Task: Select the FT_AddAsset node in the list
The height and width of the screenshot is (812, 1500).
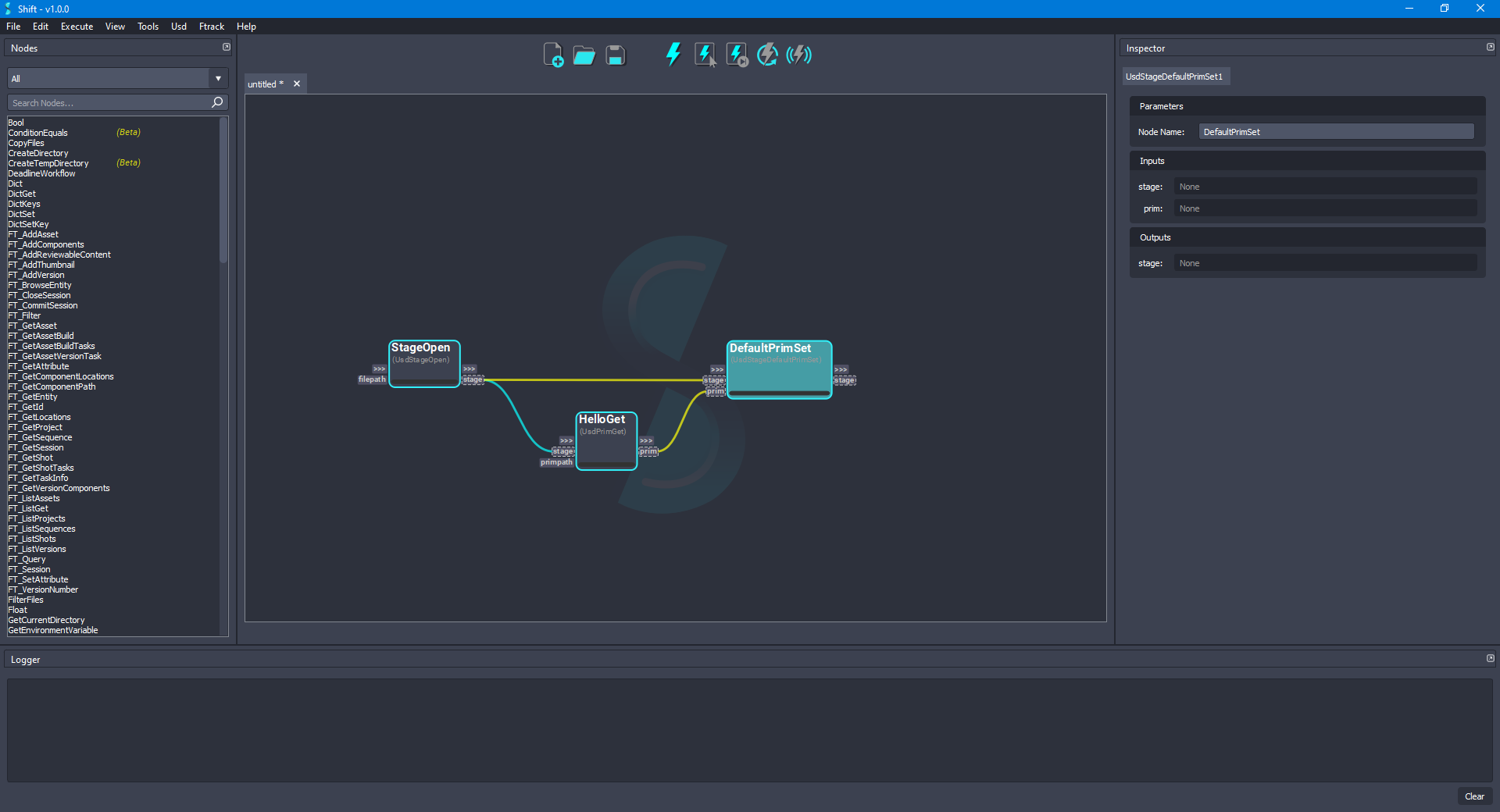Action: coord(34,234)
